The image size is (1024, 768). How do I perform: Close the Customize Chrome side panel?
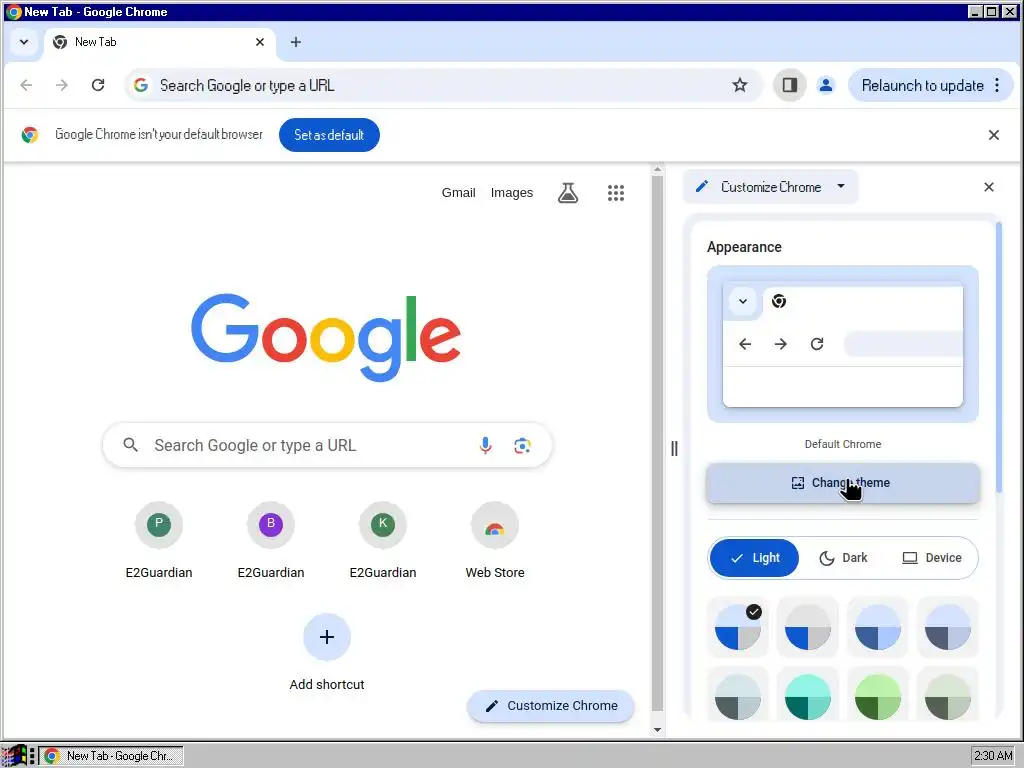coord(989,187)
